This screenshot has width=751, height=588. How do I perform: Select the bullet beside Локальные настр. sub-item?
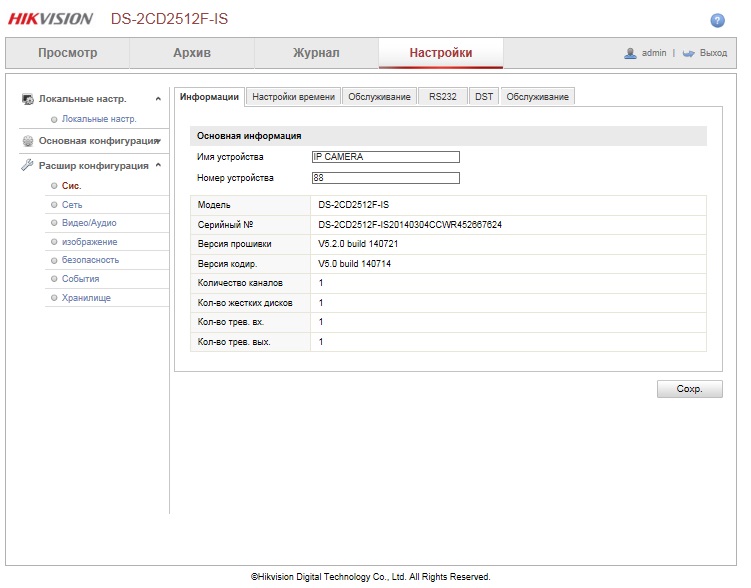click(x=54, y=119)
